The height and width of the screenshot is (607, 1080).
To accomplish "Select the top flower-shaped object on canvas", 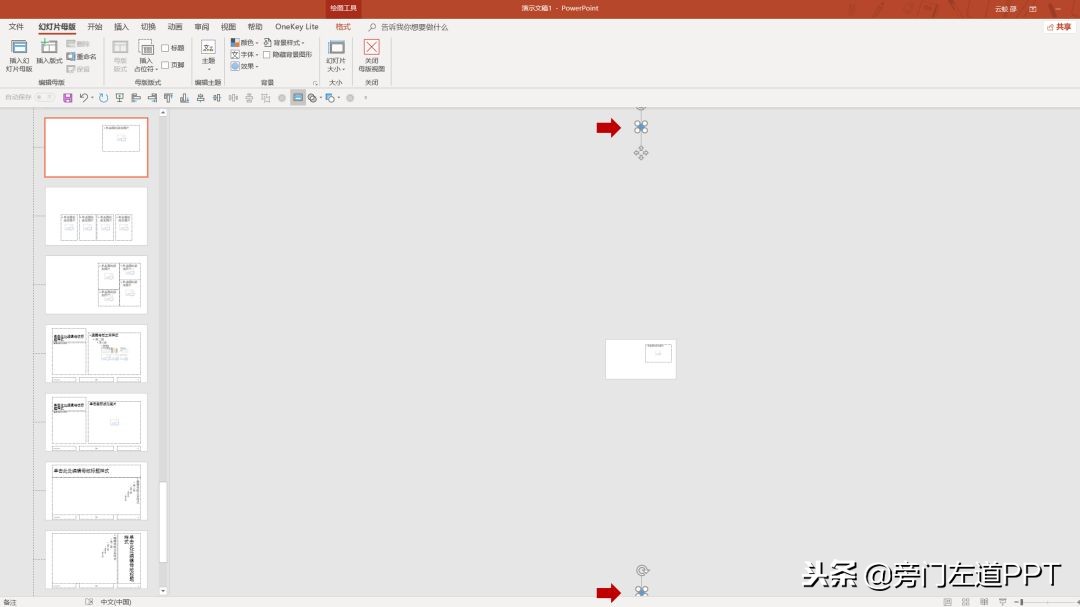I will [641, 127].
